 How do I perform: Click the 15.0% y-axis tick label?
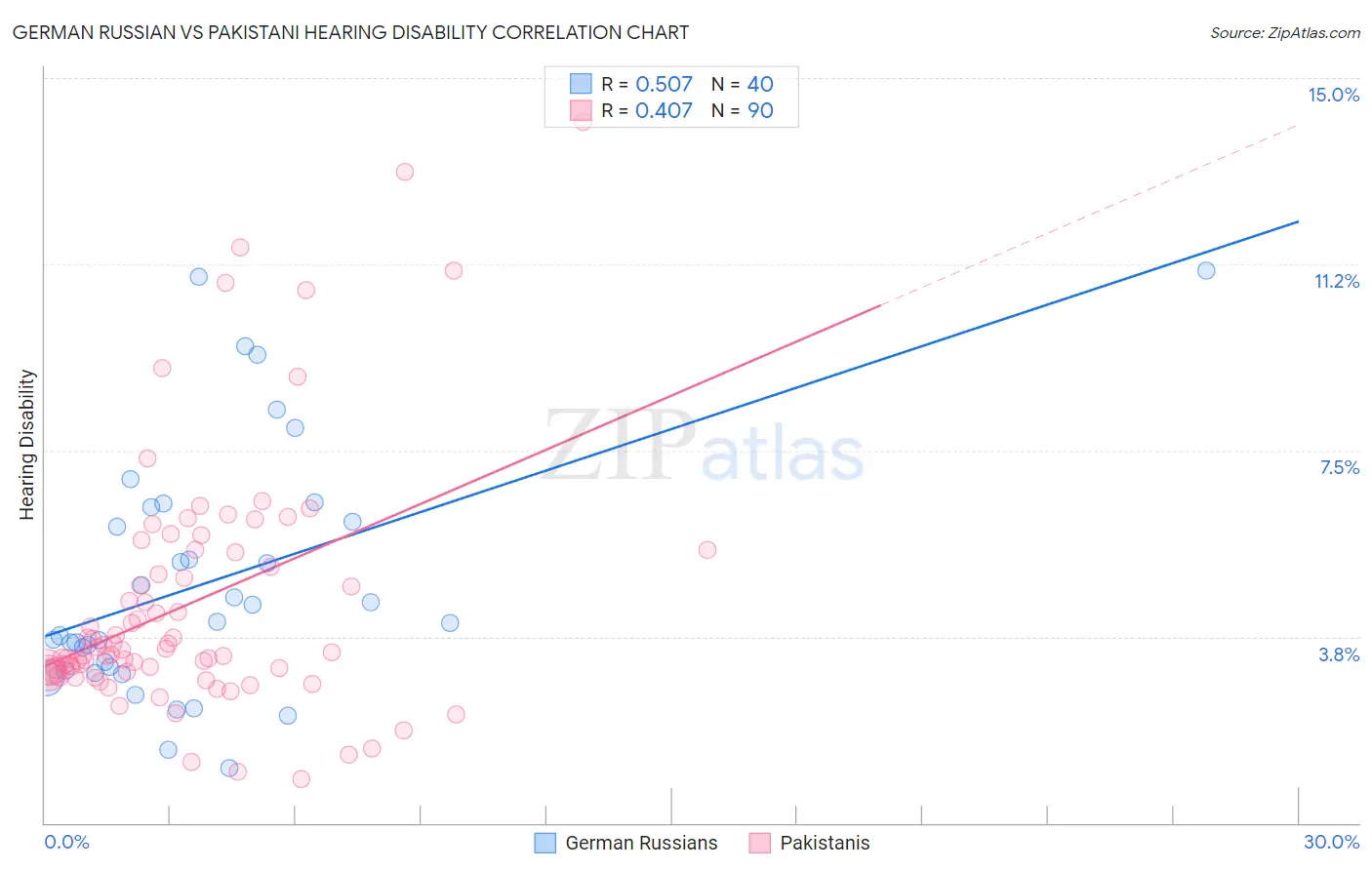[1333, 95]
